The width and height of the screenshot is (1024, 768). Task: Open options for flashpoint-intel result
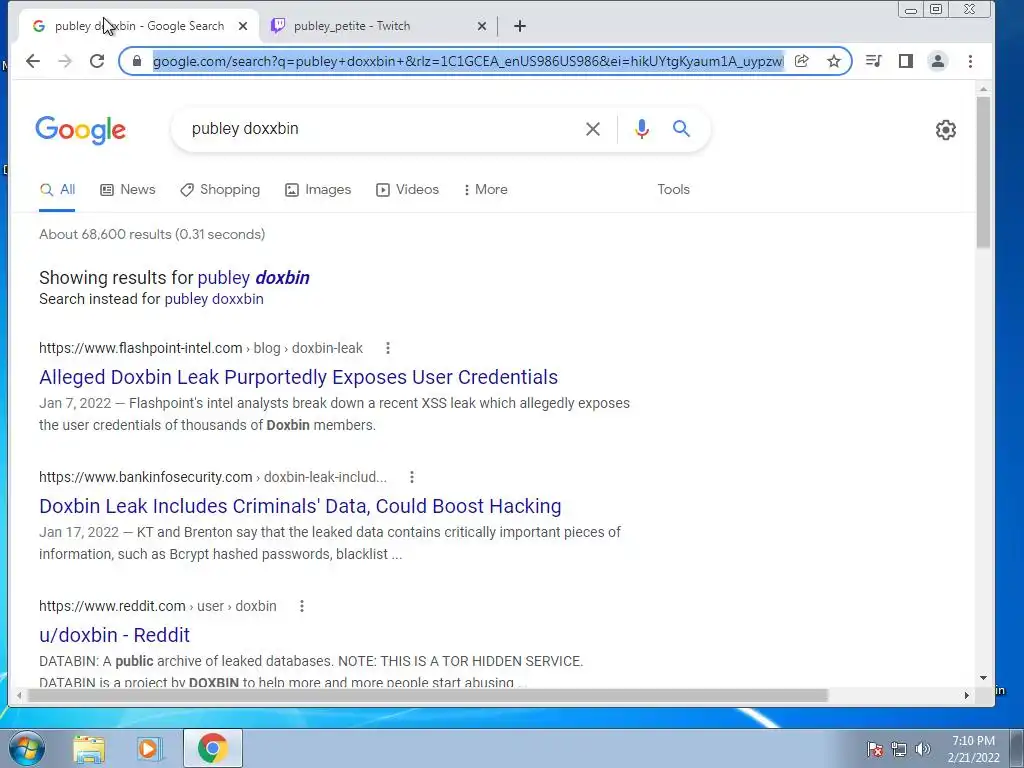[388, 348]
